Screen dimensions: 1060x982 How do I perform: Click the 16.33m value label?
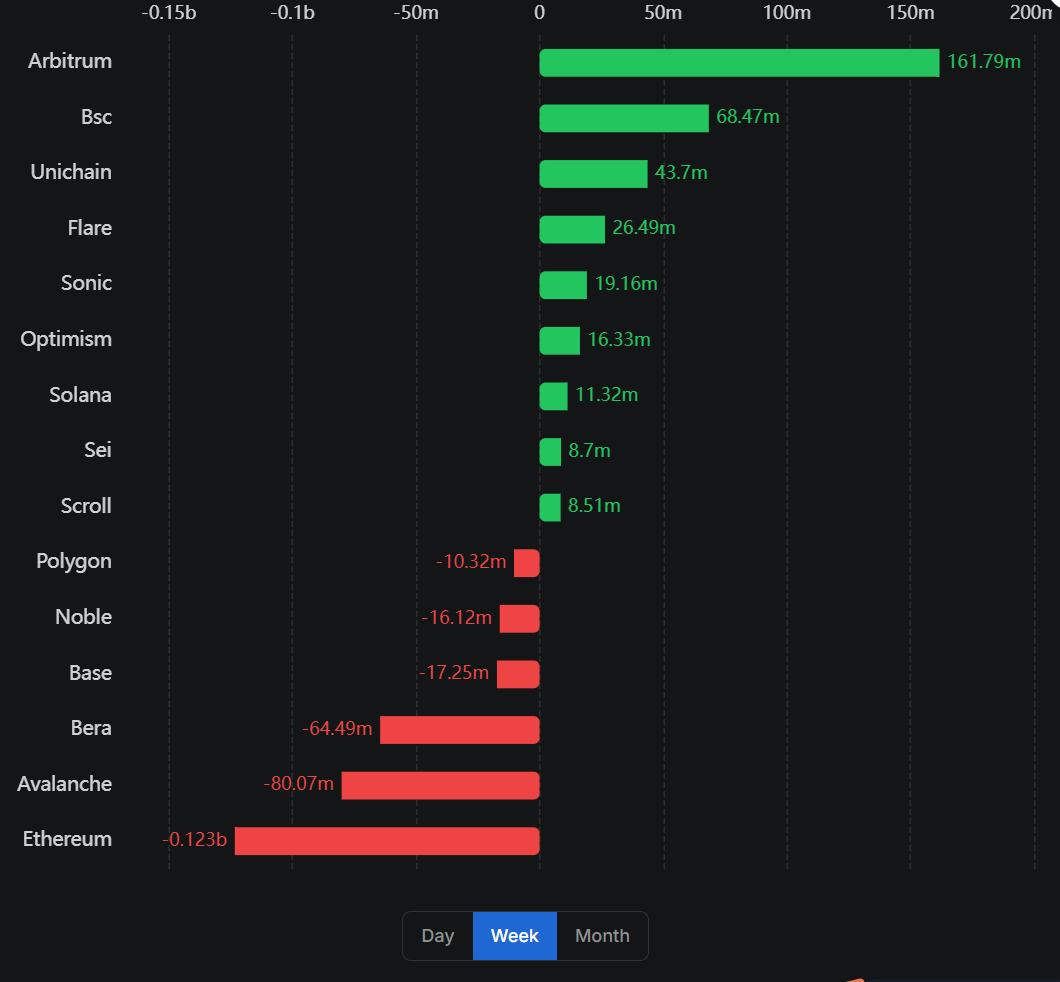(619, 339)
